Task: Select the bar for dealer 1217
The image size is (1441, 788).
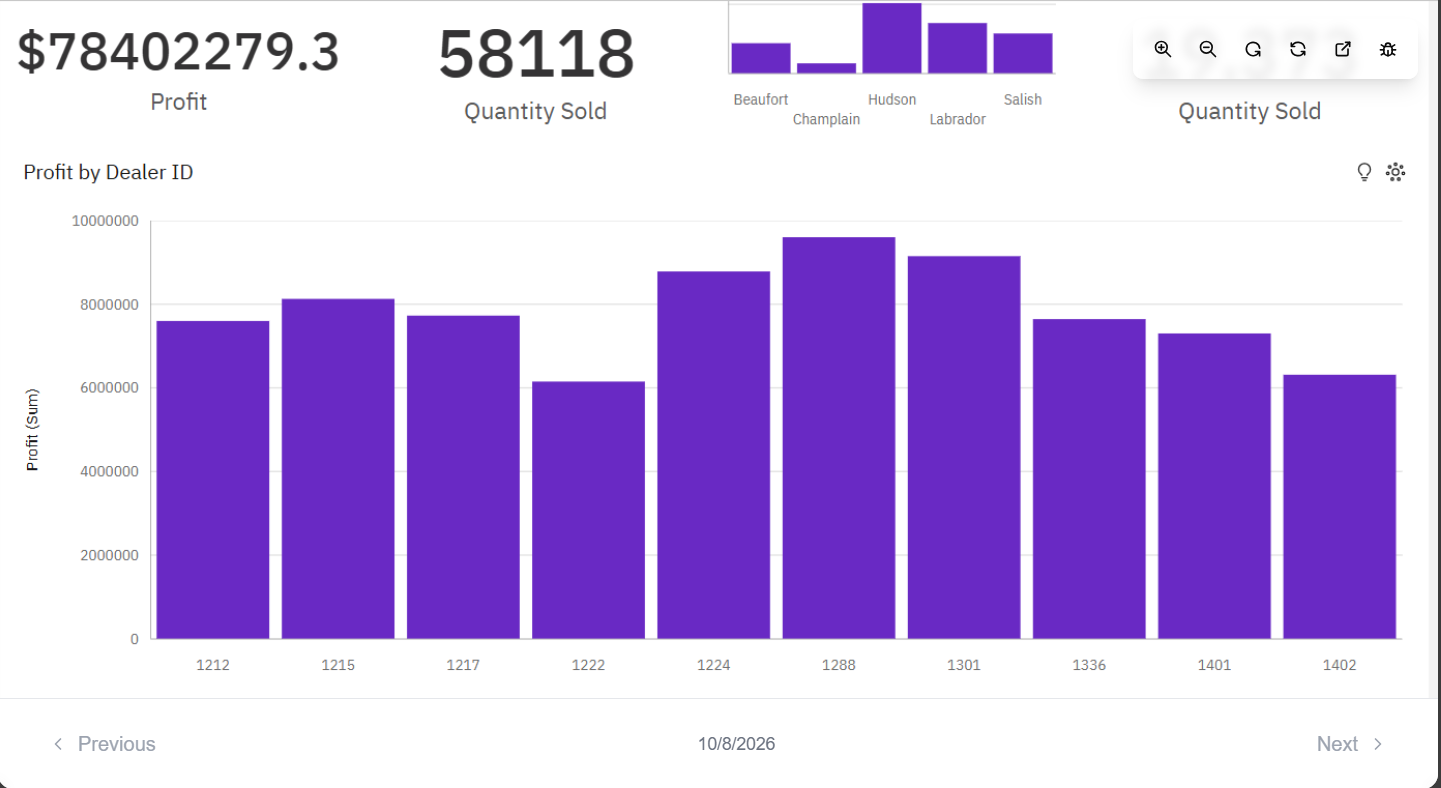Action: tap(463, 477)
